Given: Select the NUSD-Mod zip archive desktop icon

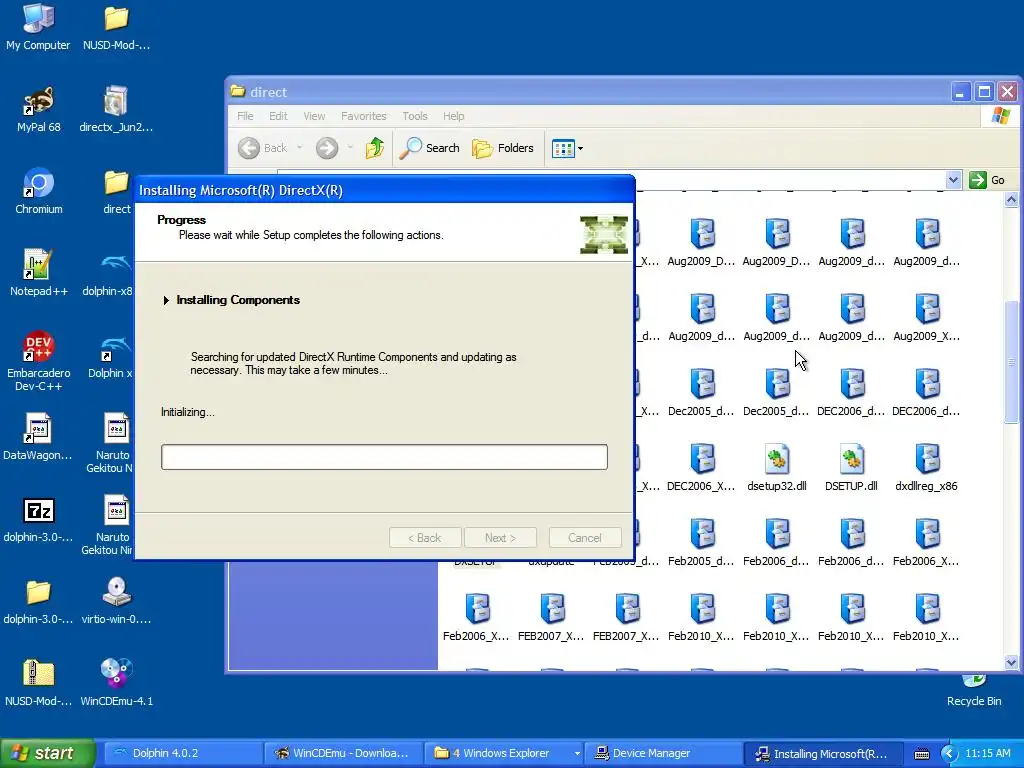Looking at the screenshot, I should coord(38,683).
